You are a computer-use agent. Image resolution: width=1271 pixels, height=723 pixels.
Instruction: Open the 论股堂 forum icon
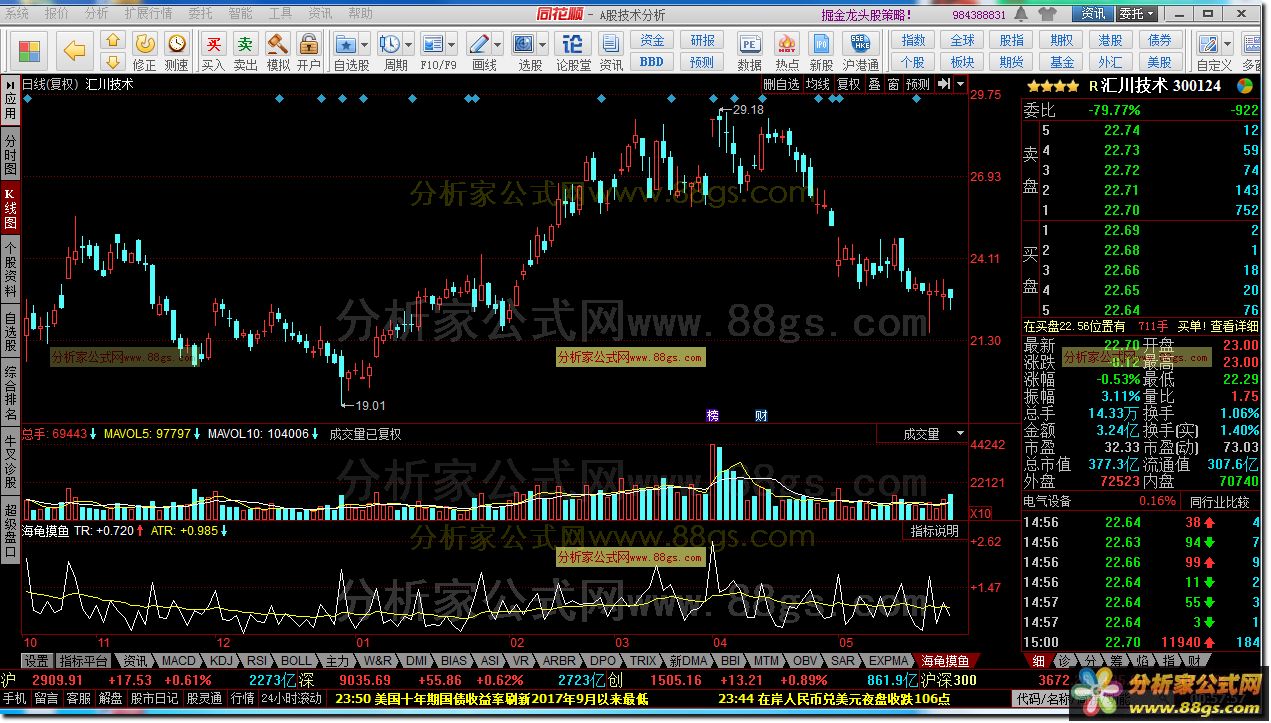pyautogui.click(x=573, y=51)
